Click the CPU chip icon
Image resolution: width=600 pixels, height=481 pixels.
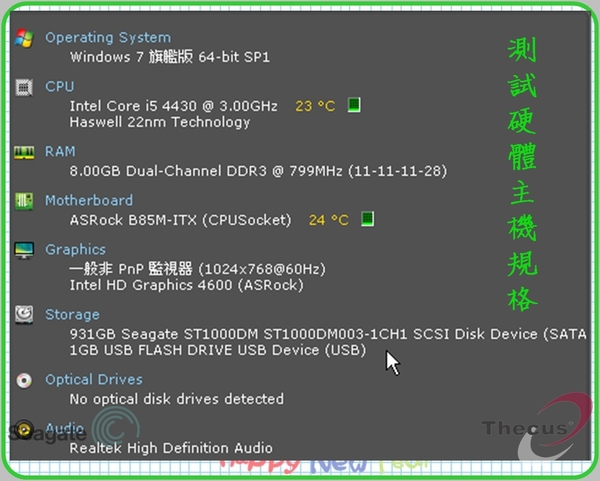pyautogui.click(x=24, y=87)
